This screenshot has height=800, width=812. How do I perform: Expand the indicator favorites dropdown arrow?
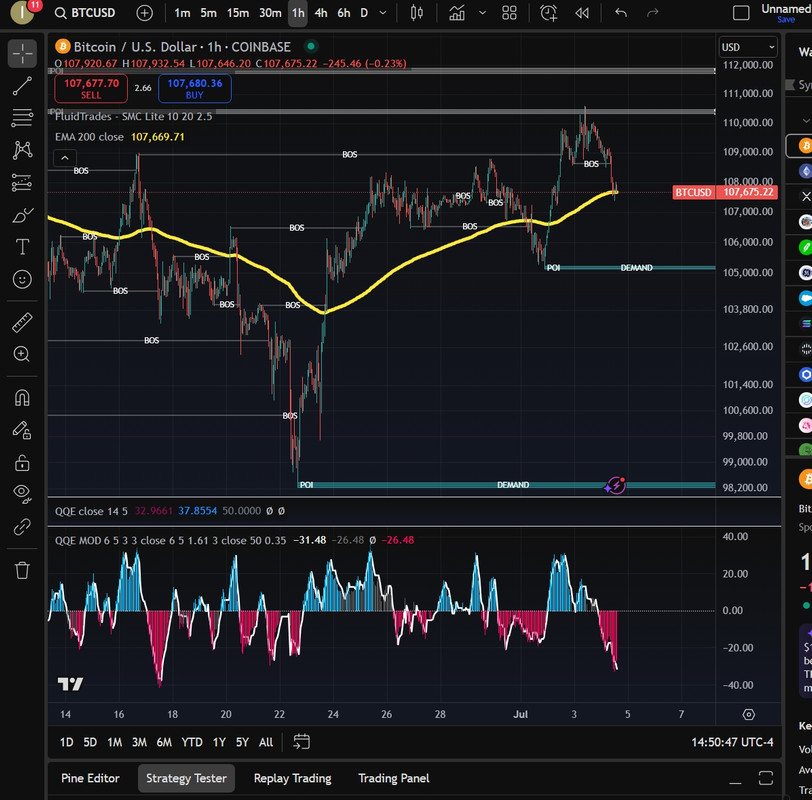(x=483, y=13)
